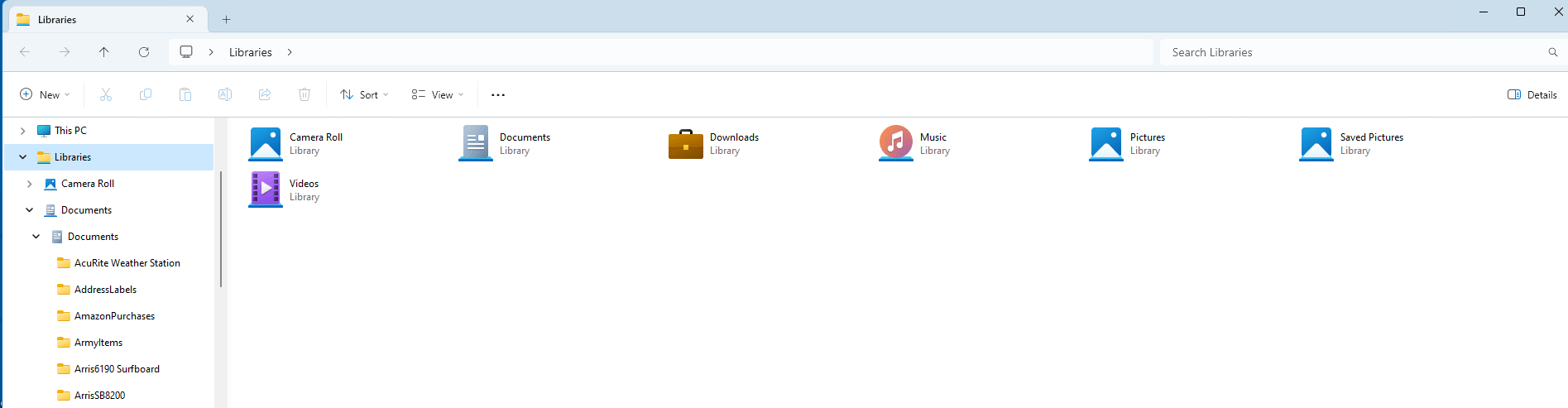The image size is (1568, 408).
Task: Click the Copy icon in toolbar
Action: click(x=146, y=95)
